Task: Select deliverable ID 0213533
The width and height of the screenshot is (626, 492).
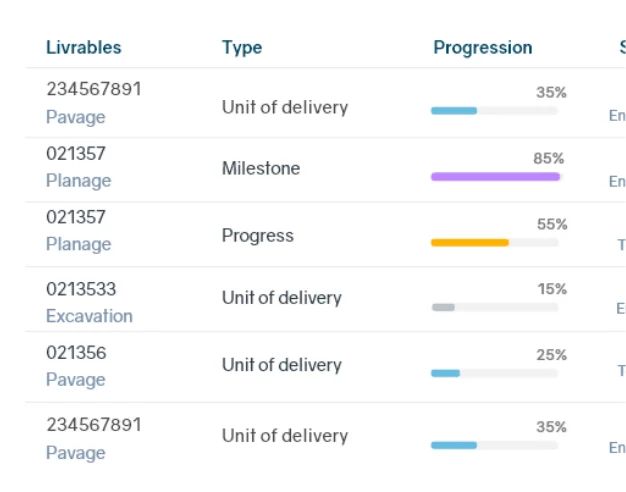Action: 81,289
